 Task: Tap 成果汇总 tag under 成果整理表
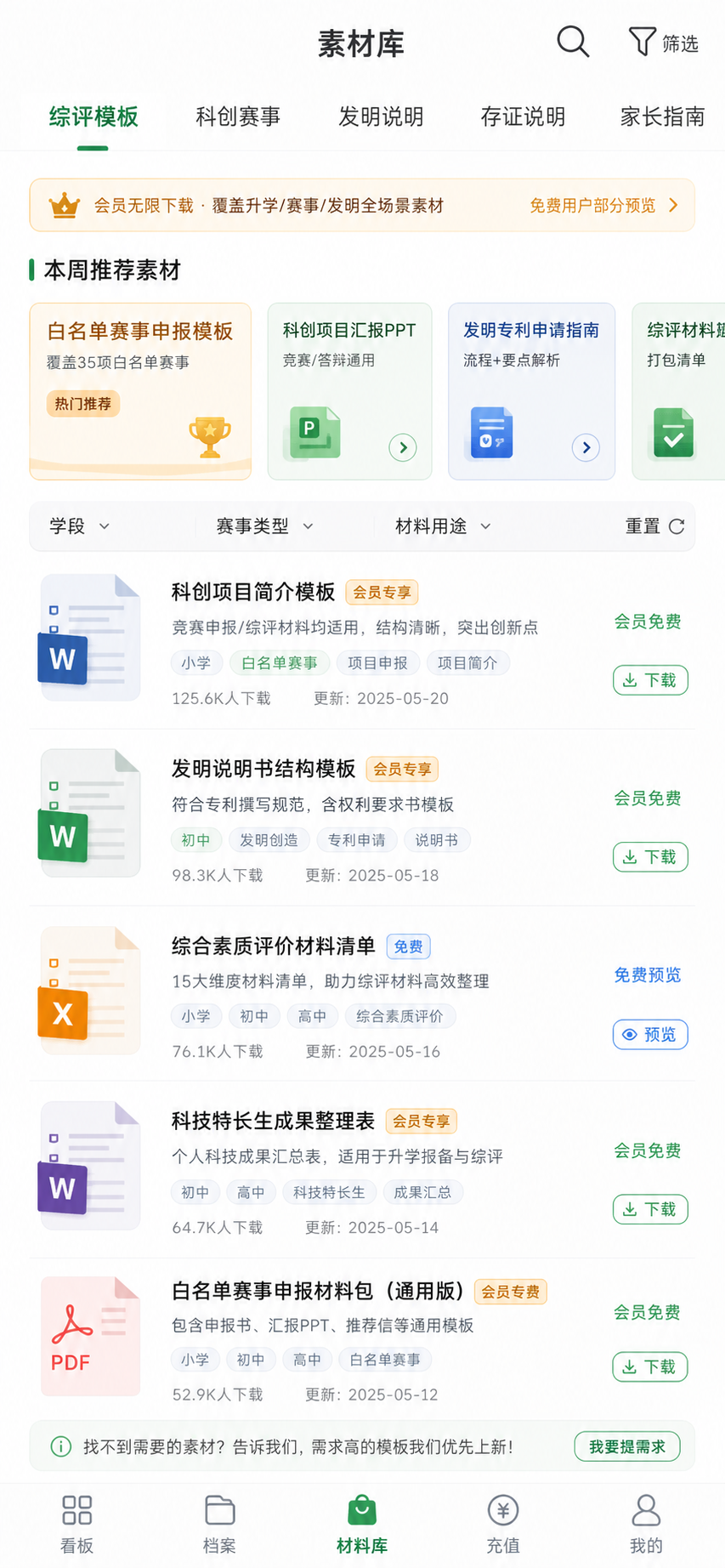tap(422, 1192)
